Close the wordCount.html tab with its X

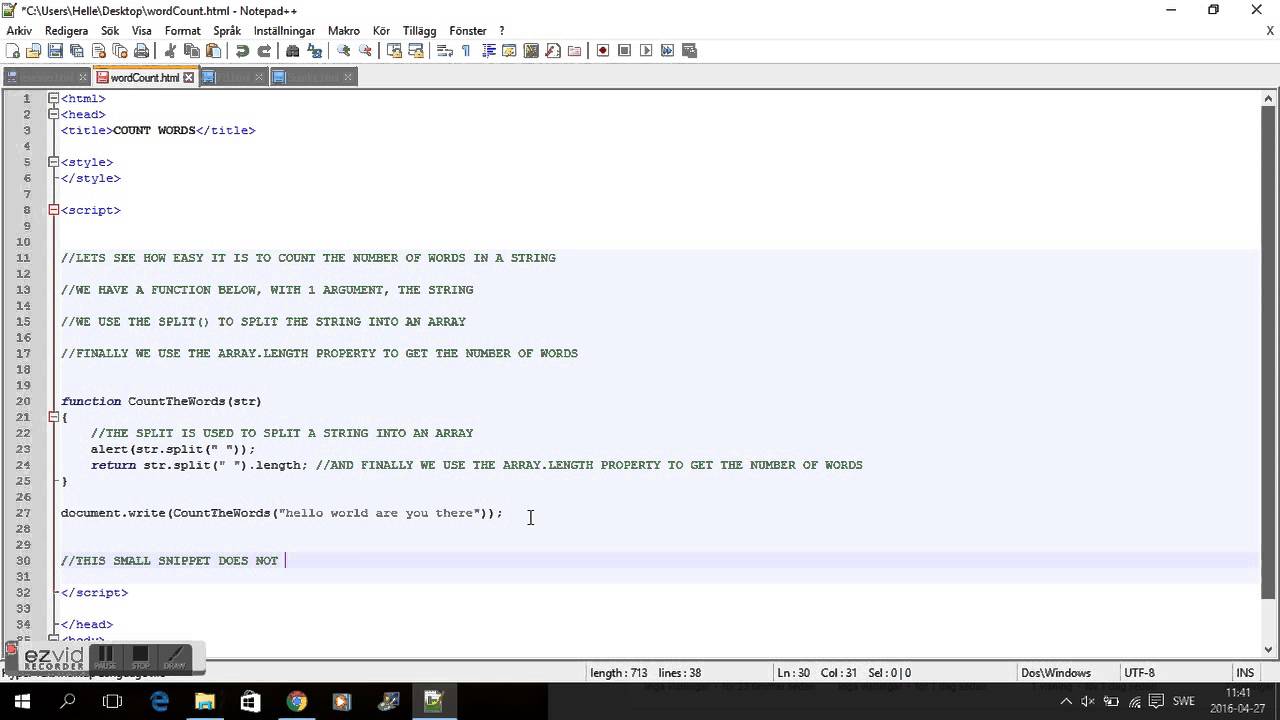click(x=189, y=77)
